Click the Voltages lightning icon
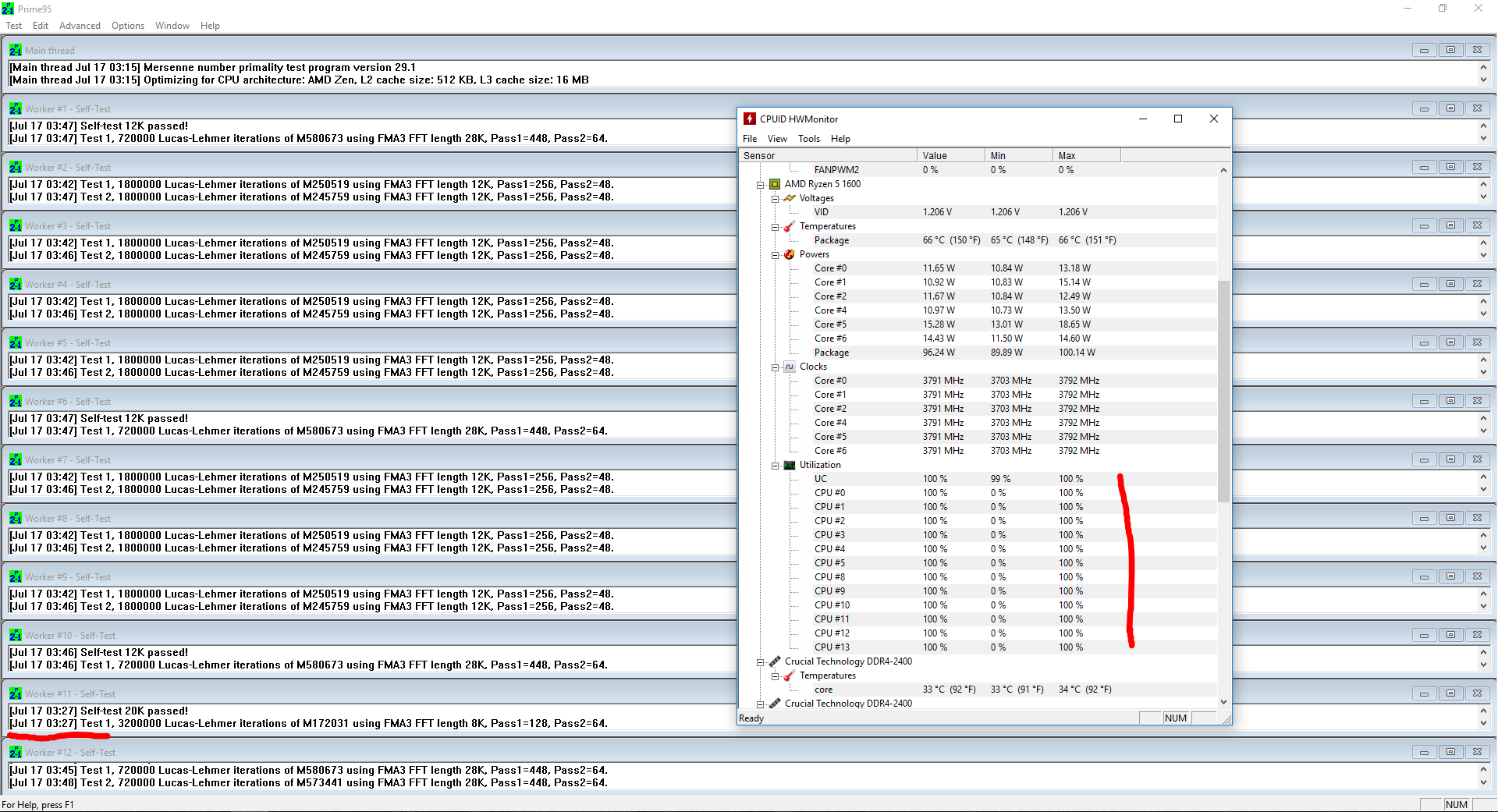The width and height of the screenshot is (1498, 812). (x=790, y=198)
